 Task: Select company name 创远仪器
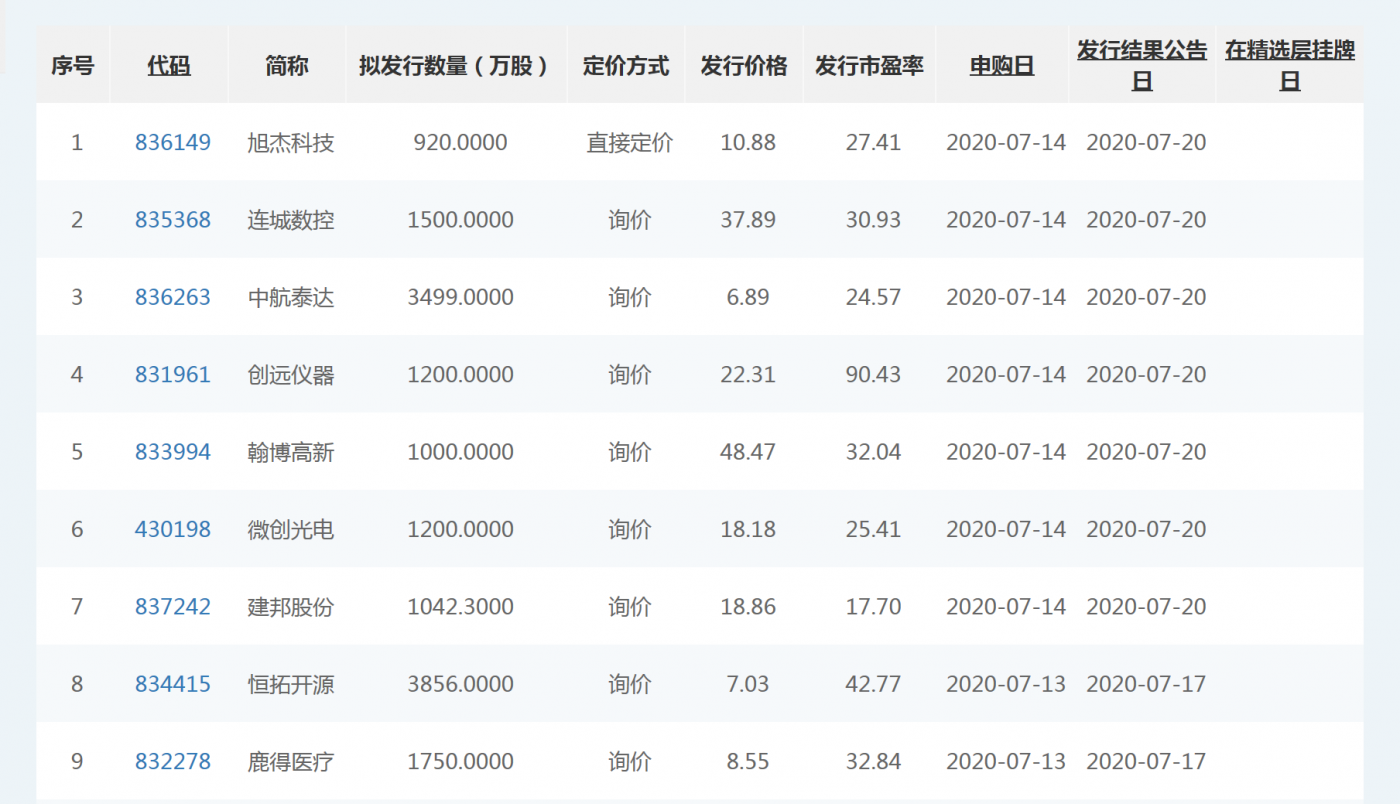[290, 375]
